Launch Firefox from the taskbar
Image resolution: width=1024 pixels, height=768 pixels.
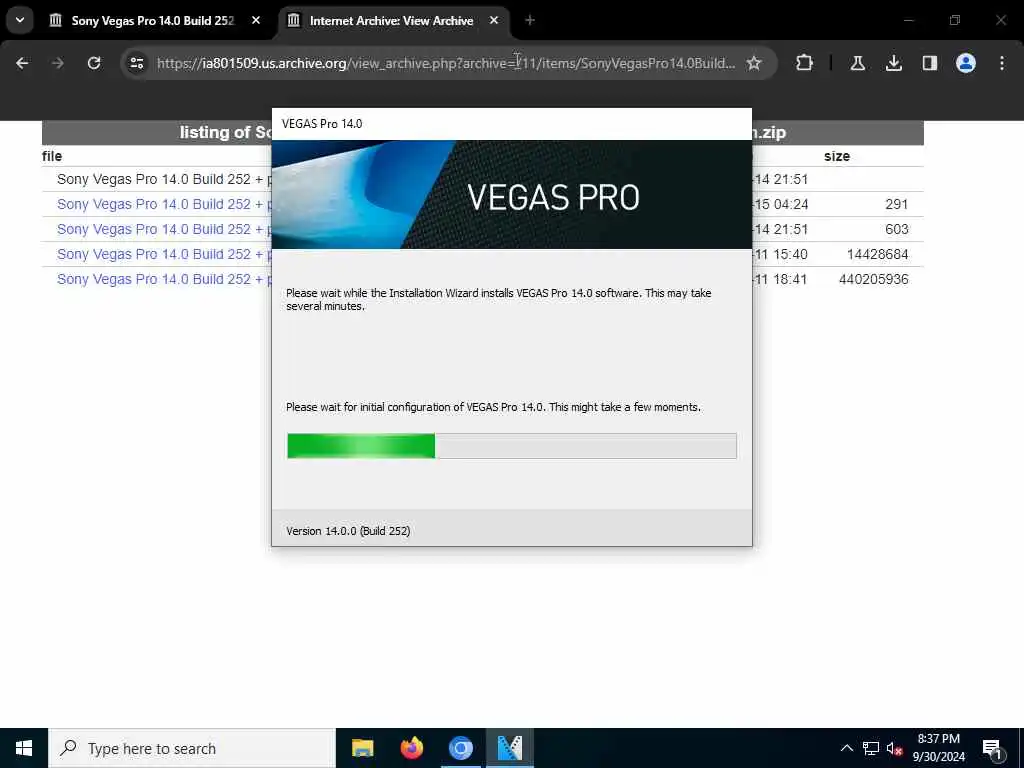411,748
